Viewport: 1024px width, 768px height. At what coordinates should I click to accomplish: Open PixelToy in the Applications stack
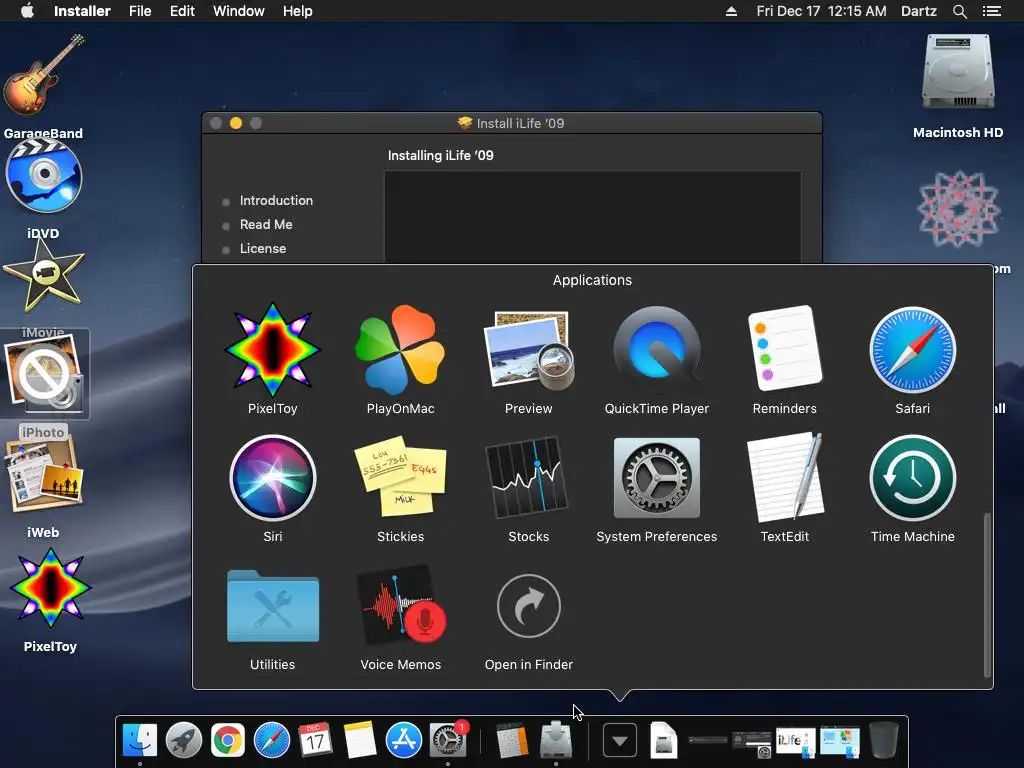tap(272, 351)
